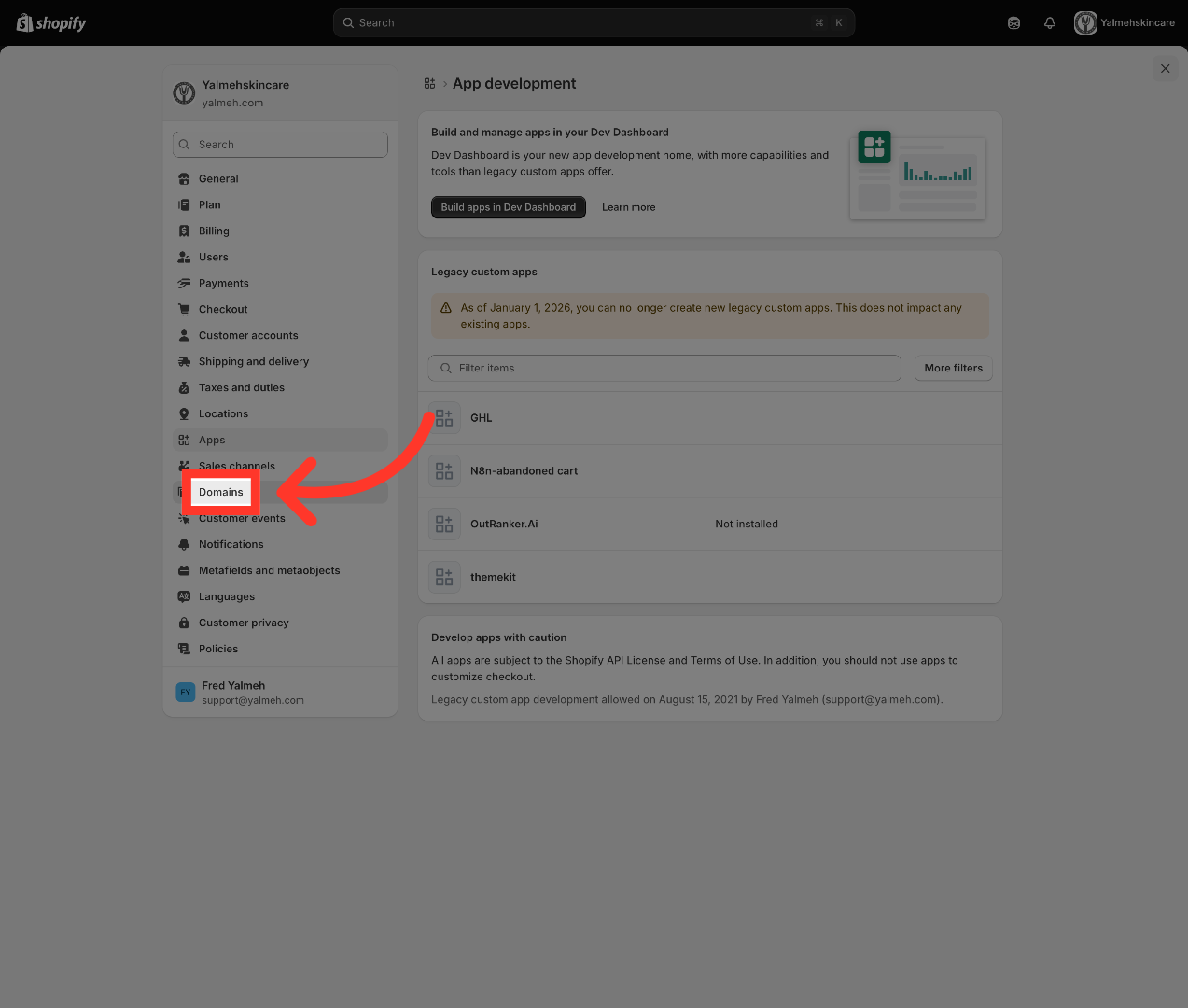This screenshot has width=1188, height=1008.
Task: Close the settings panel
Action: click(1165, 68)
